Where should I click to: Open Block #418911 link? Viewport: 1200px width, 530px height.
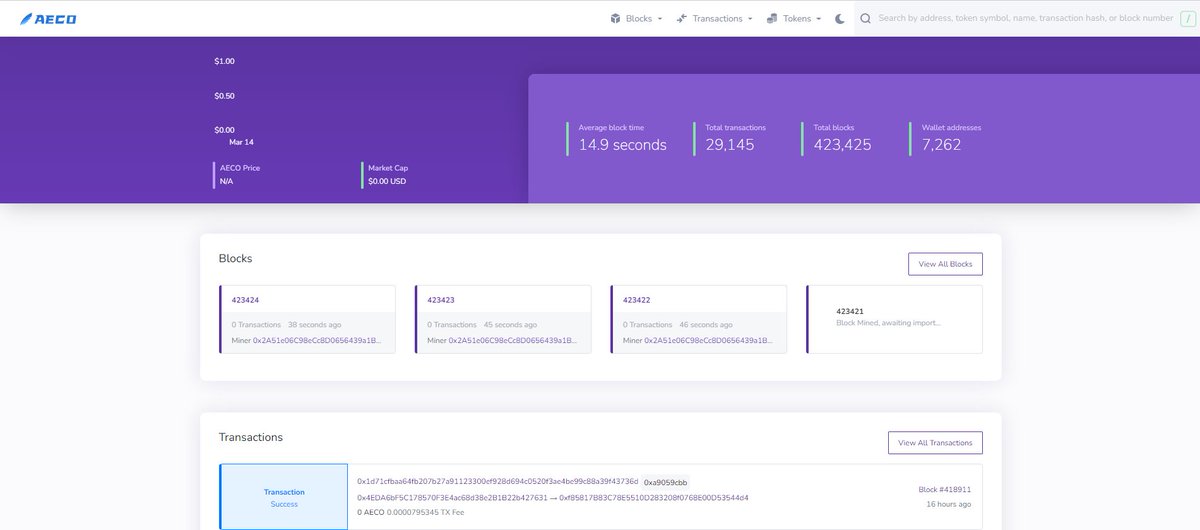[945, 490]
